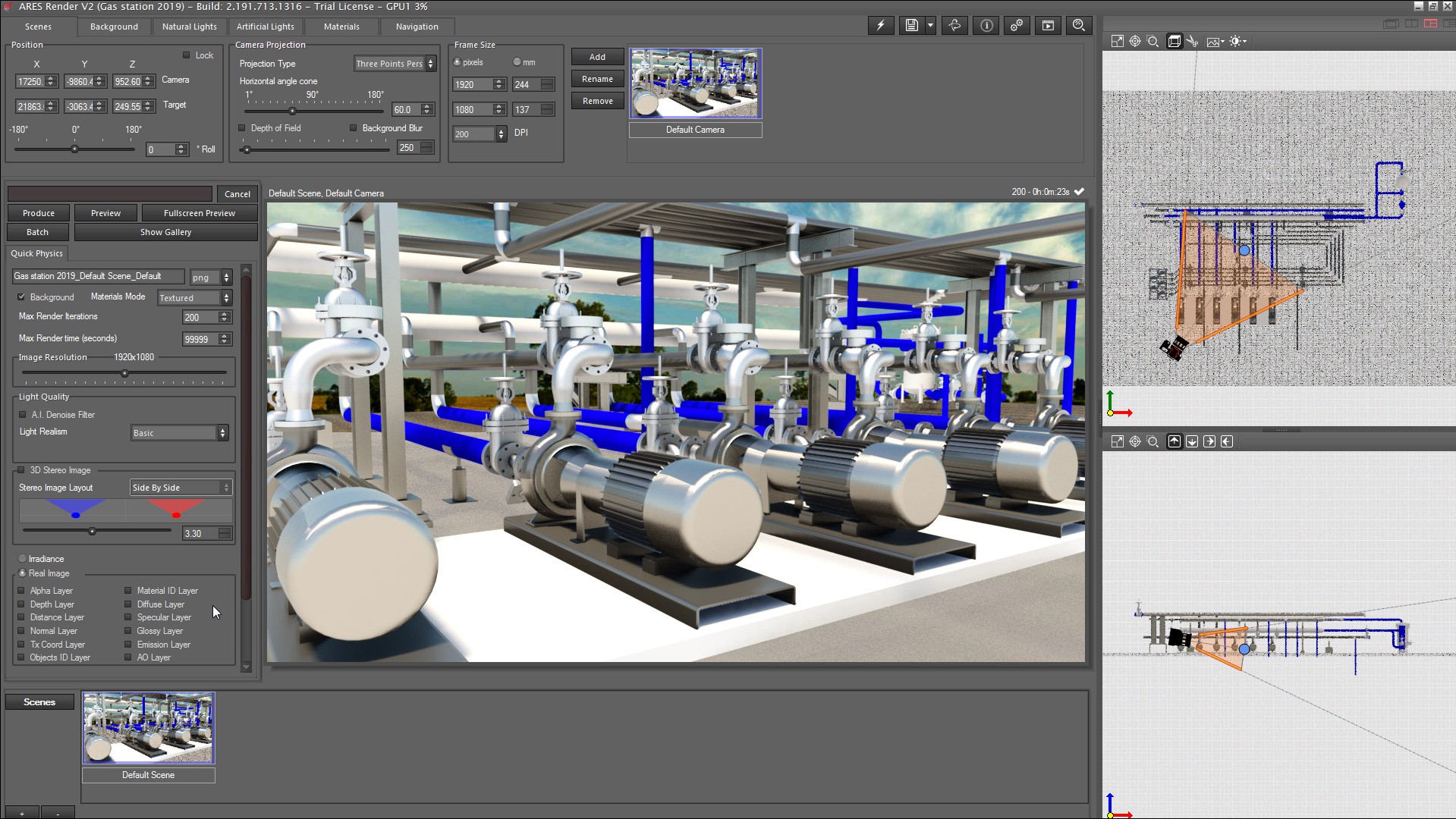The width and height of the screenshot is (1456, 819).
Task: Click the floppy disk save icon
Action: (911, 26)
